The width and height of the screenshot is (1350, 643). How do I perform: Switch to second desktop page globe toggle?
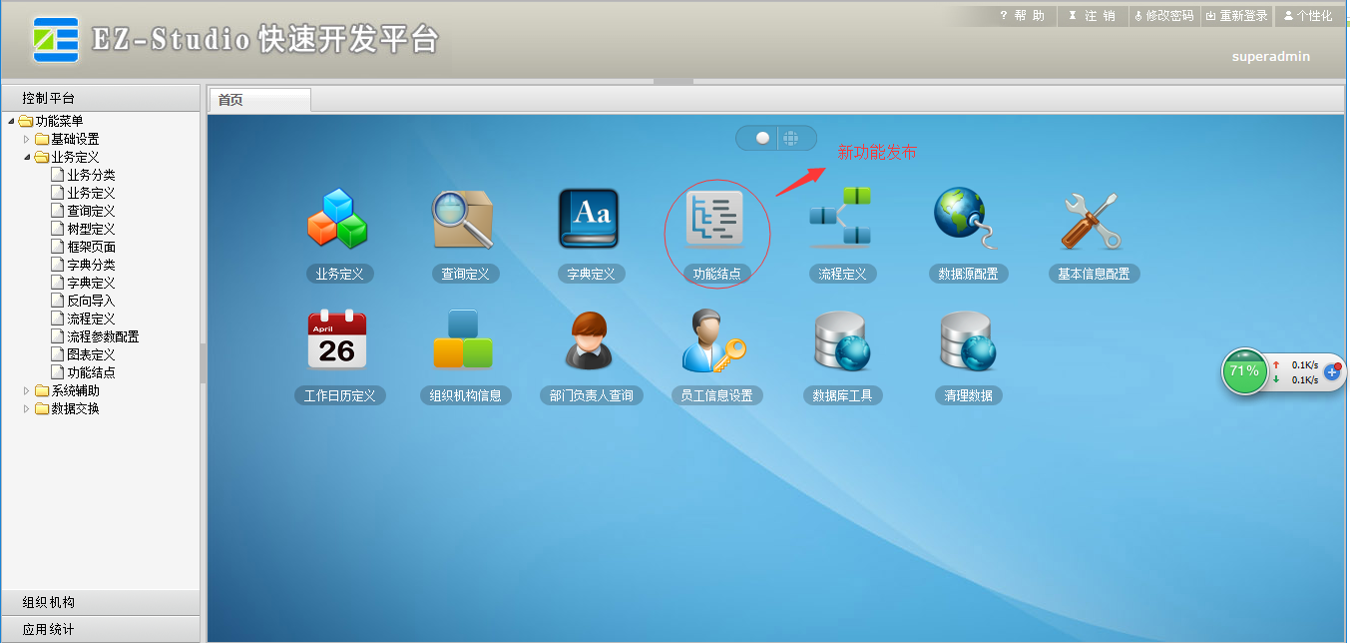pos(790,138)
